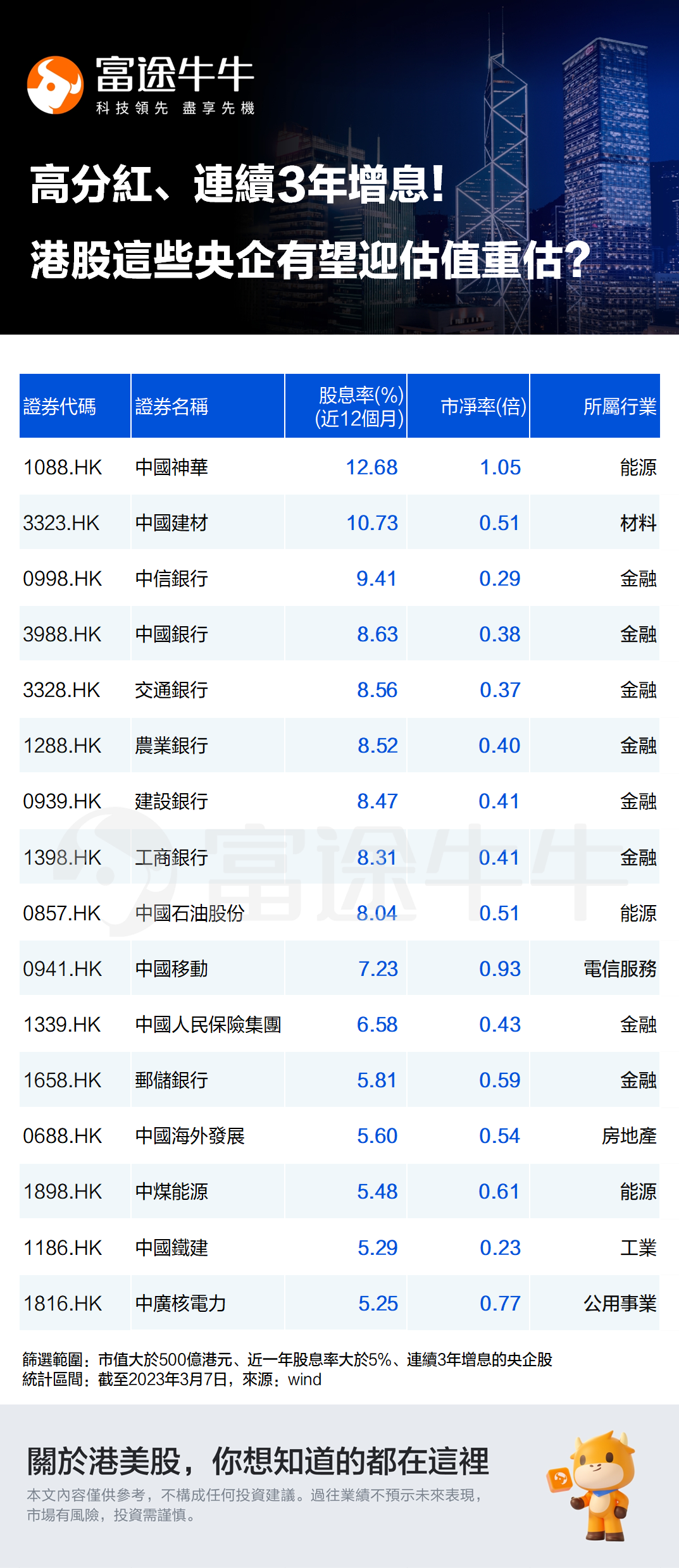Click the headline 高分紅、連續3年增息!
Viewport: 679px width, 1568px height.
click(237, 184)
